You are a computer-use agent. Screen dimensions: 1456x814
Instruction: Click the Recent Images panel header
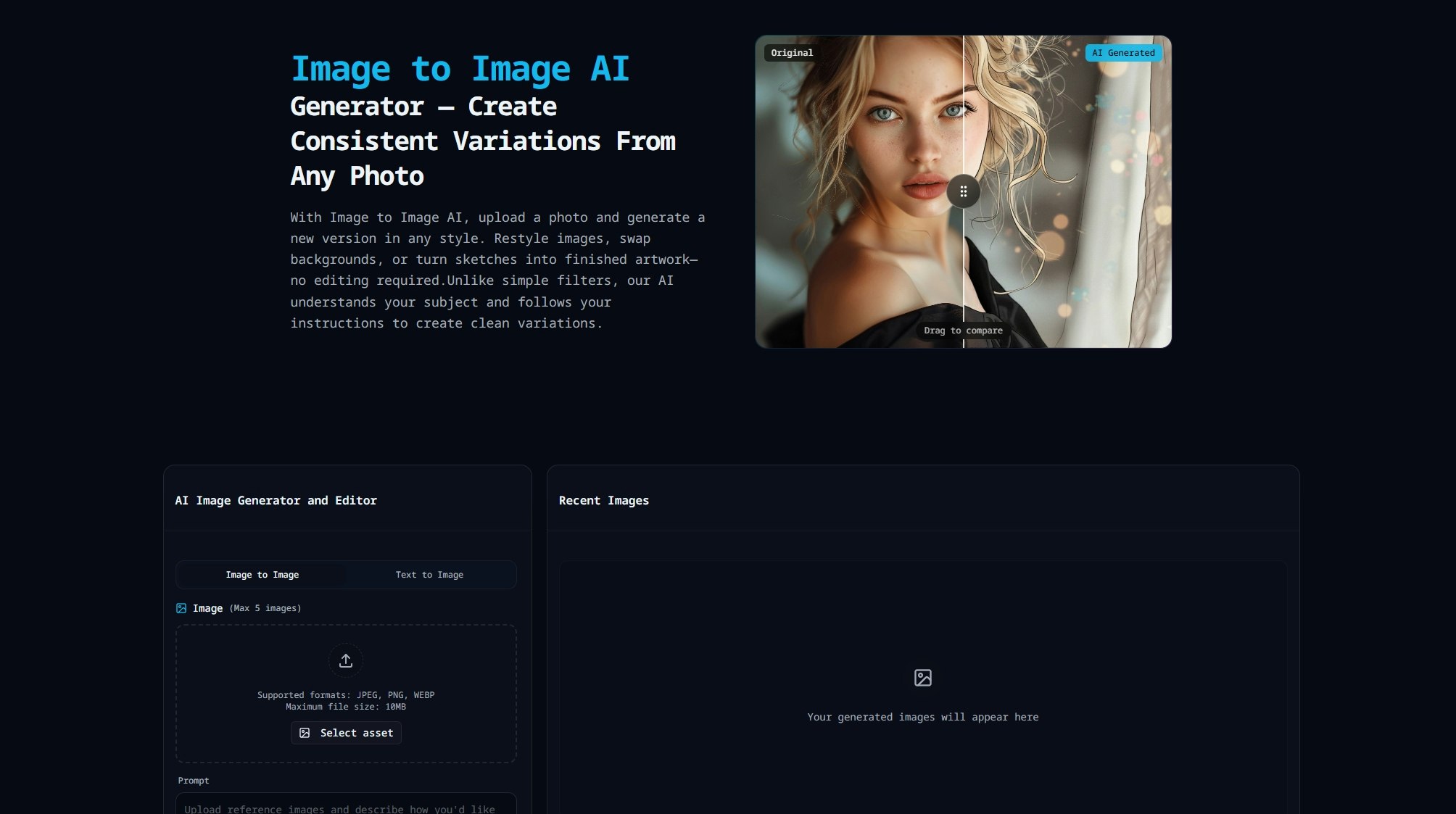(x=604, y=500)
